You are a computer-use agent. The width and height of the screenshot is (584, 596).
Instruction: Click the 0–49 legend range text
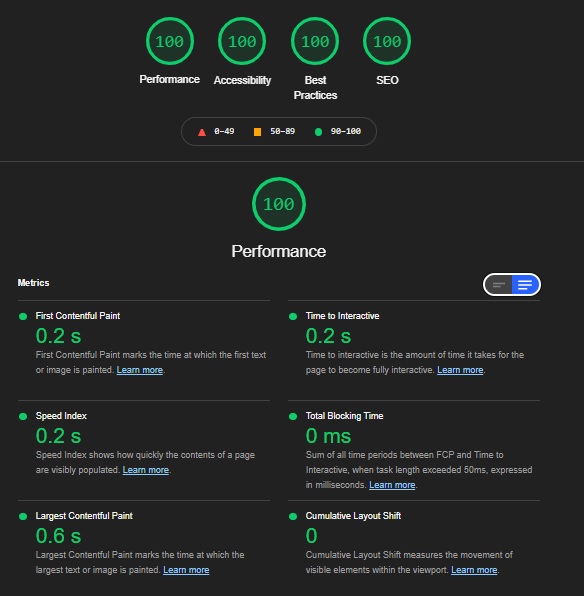click(224, 132)
